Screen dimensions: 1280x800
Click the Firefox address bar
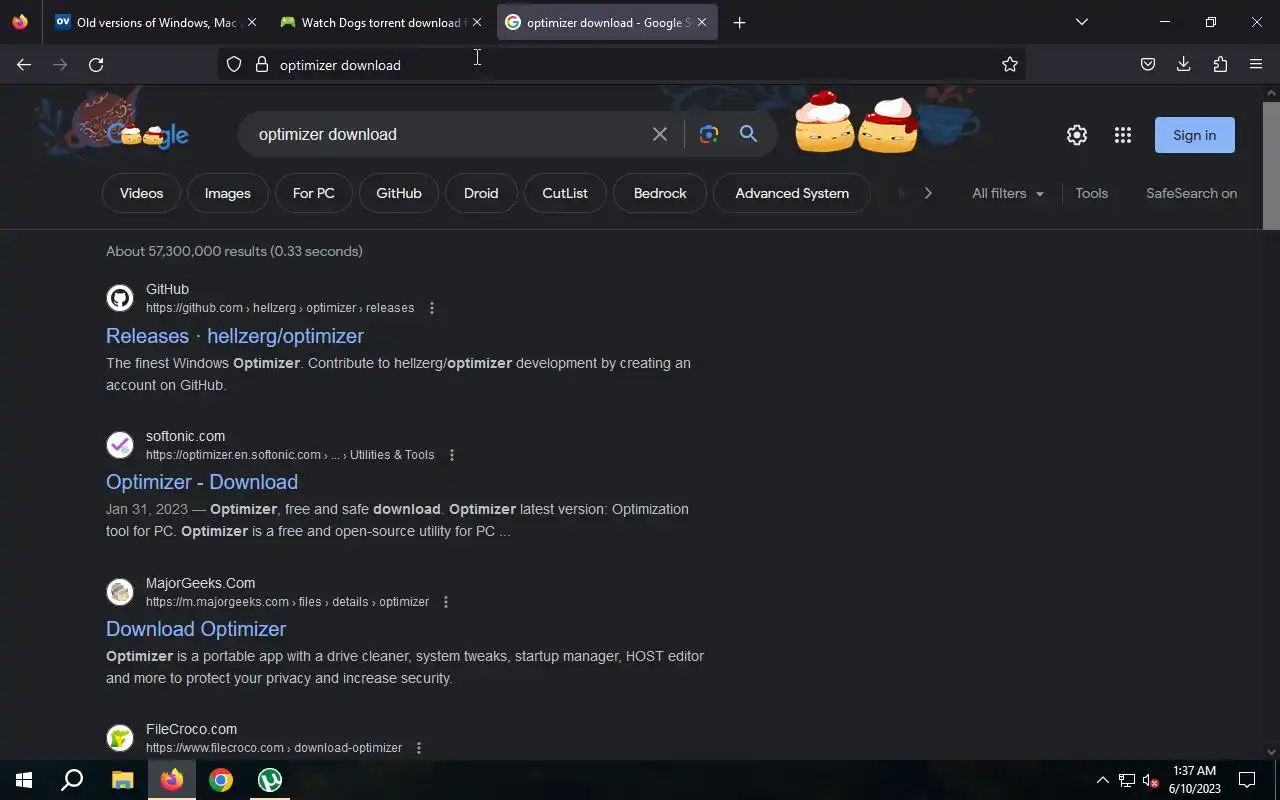[x=622, y=65]
